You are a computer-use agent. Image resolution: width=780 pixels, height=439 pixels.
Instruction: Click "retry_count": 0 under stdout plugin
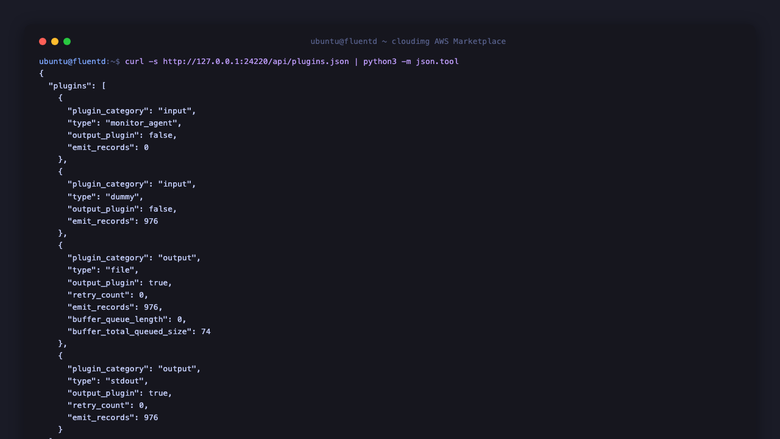click(x=108, y=405)
